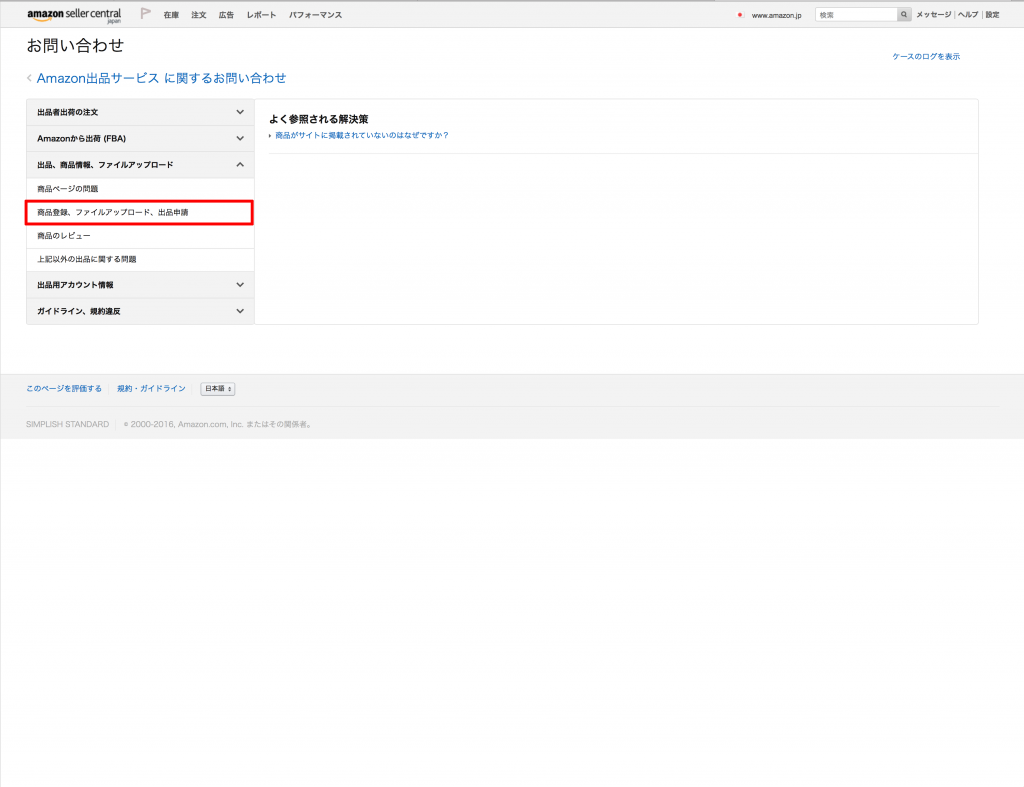Select 商品ページの問題
Viewport: 1024px width, 787px height.
pyautogui.click(x=140, y=189)
